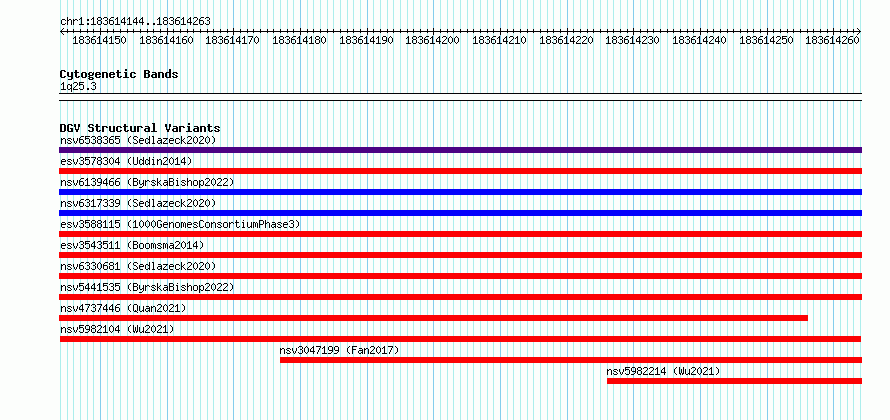
Task: Click ruler position 183614220
Action: [x=566, y=40]
